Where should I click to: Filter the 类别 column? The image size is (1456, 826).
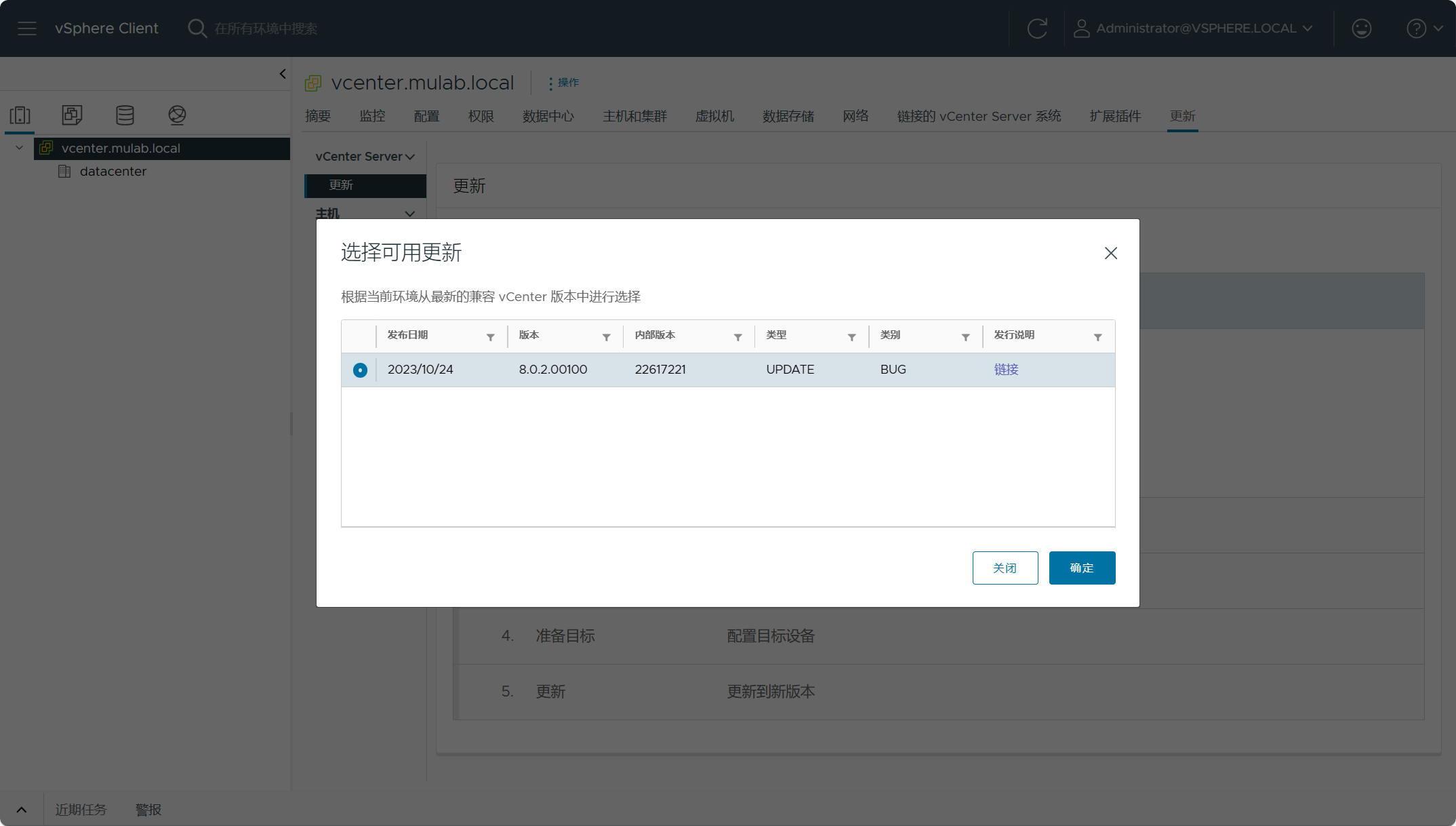pos(966,337)
